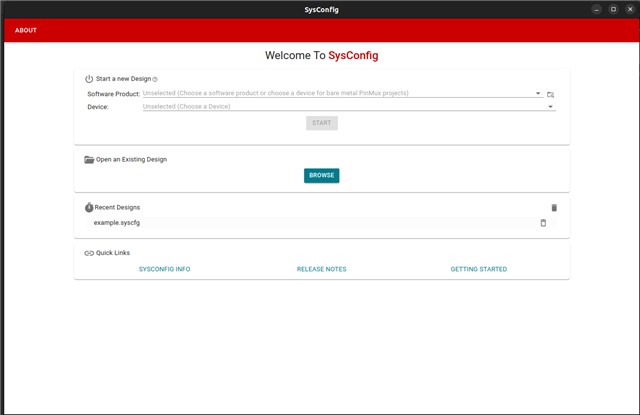Browse for software product folder icon
The width and height of the screenshot is (640, 415).
point(551,95)
